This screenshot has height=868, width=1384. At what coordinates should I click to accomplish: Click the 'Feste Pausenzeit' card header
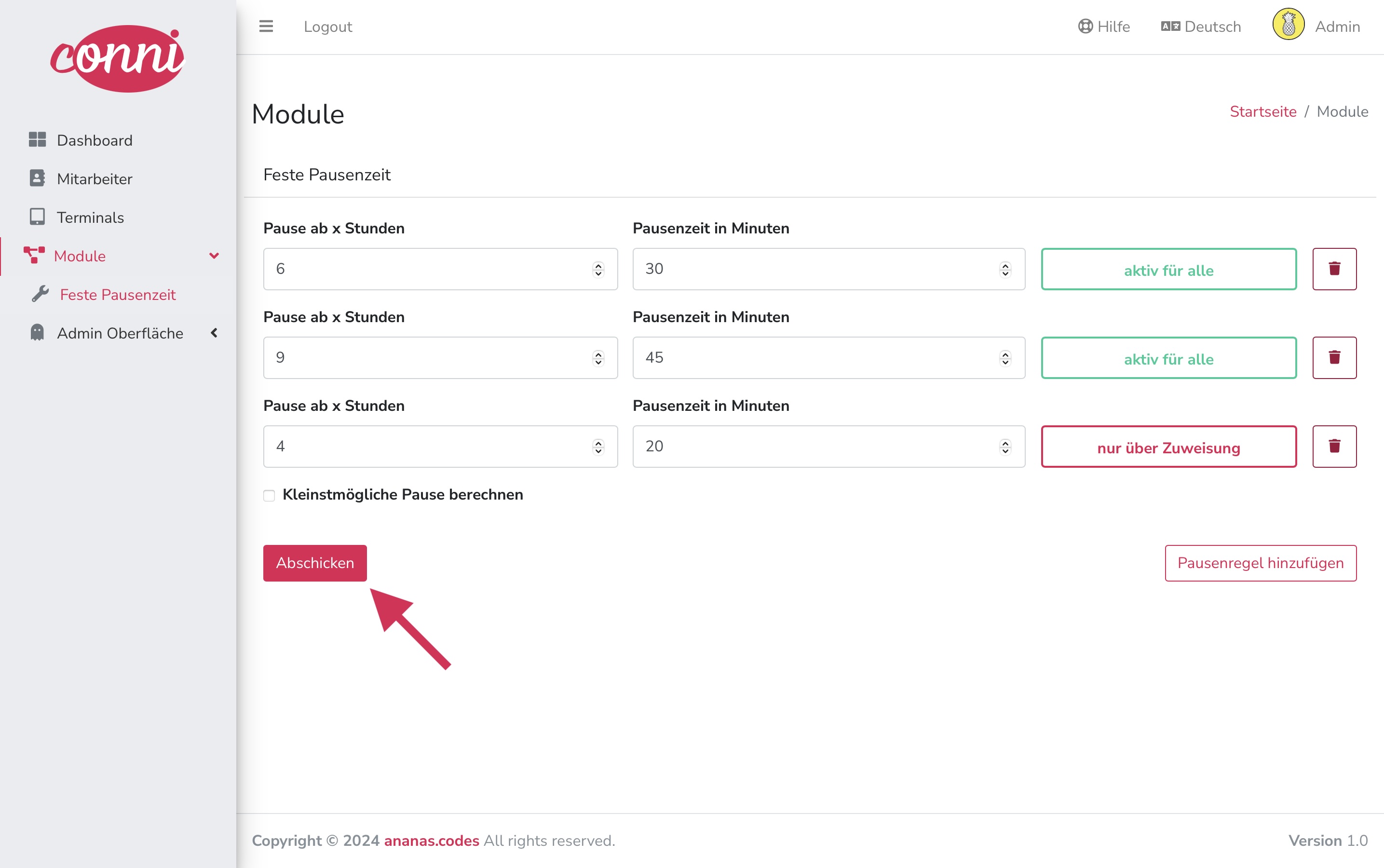pyautogui.click(x=326, y=175)
